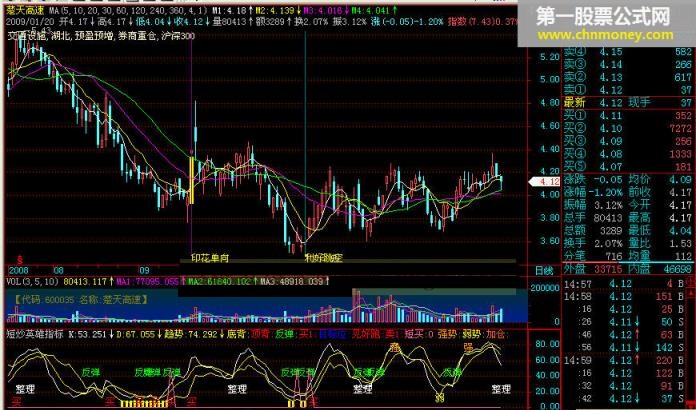Image resolution: width=696 pixels, height=410 pixels.
Task: Click the K:53.251 indicator value
Action: [91, 334]
